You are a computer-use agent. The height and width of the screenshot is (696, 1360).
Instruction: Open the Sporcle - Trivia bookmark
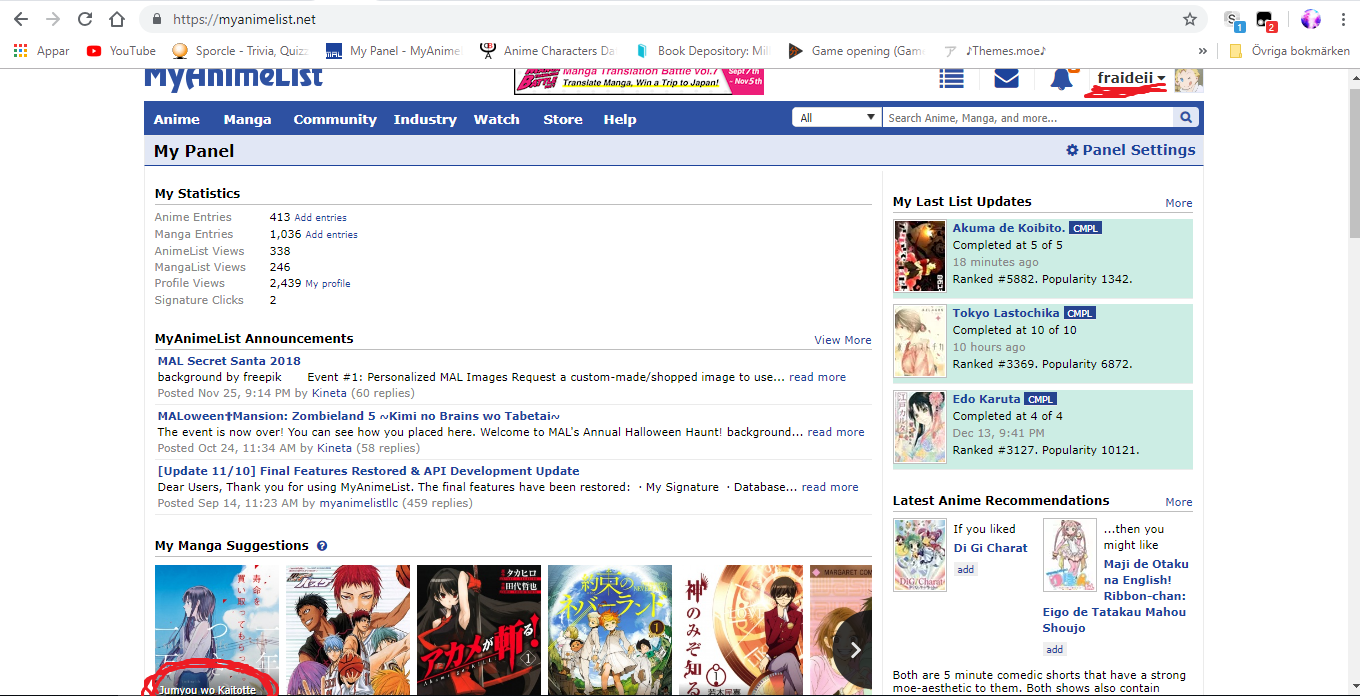[240, 50]
